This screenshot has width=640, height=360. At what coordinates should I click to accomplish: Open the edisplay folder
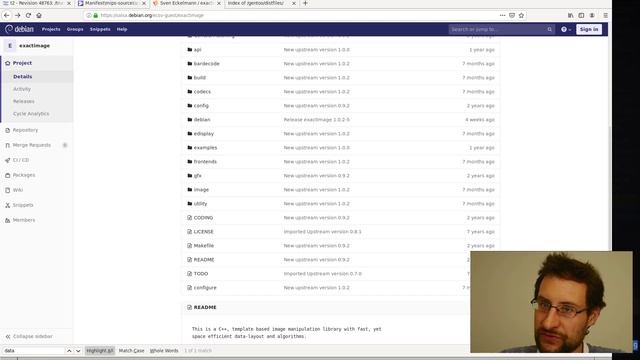pos(204,134)
